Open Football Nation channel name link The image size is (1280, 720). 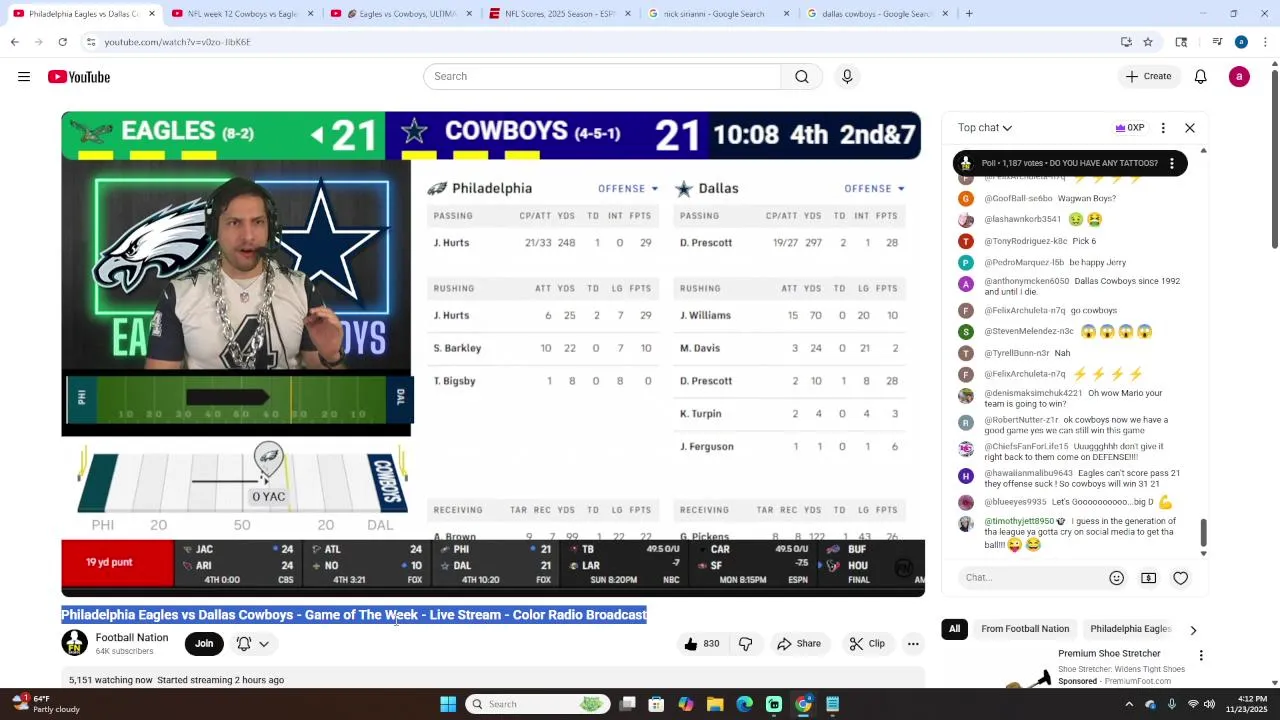(132, 638)
